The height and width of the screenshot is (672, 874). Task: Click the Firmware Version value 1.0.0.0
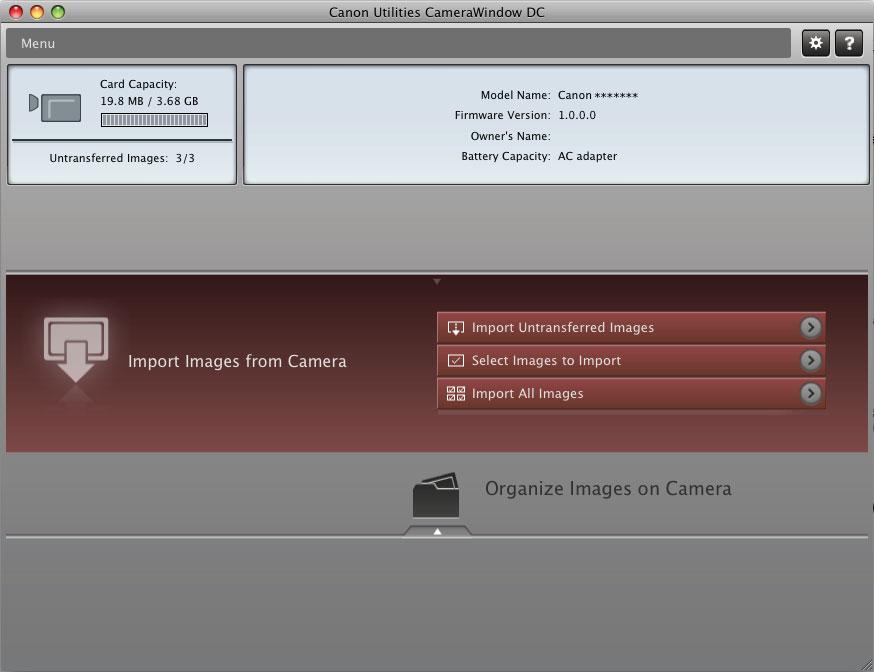click(x=577, y=115)
